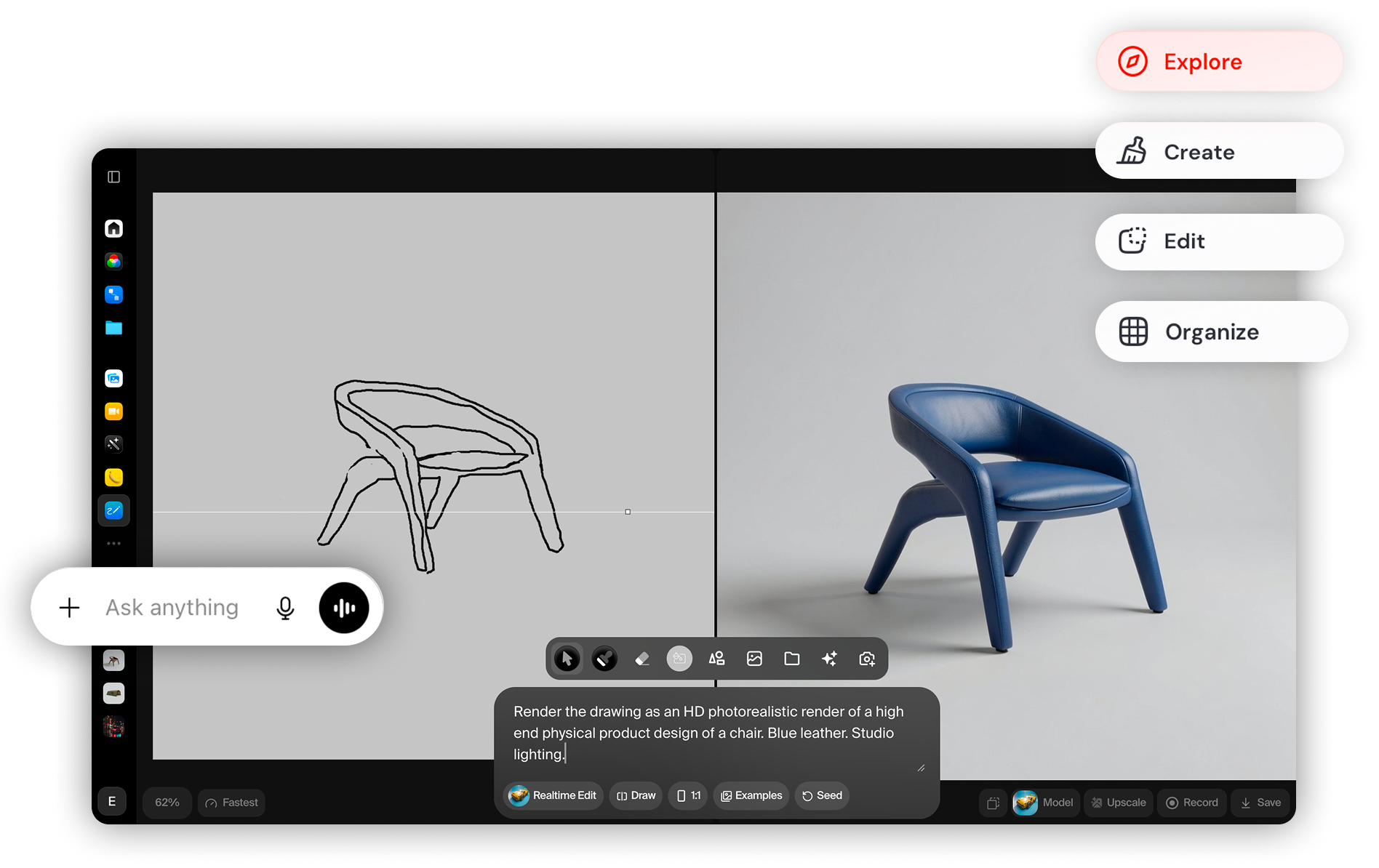Choose the eraser tool
1379x868 pixels.
click(642, 659)
